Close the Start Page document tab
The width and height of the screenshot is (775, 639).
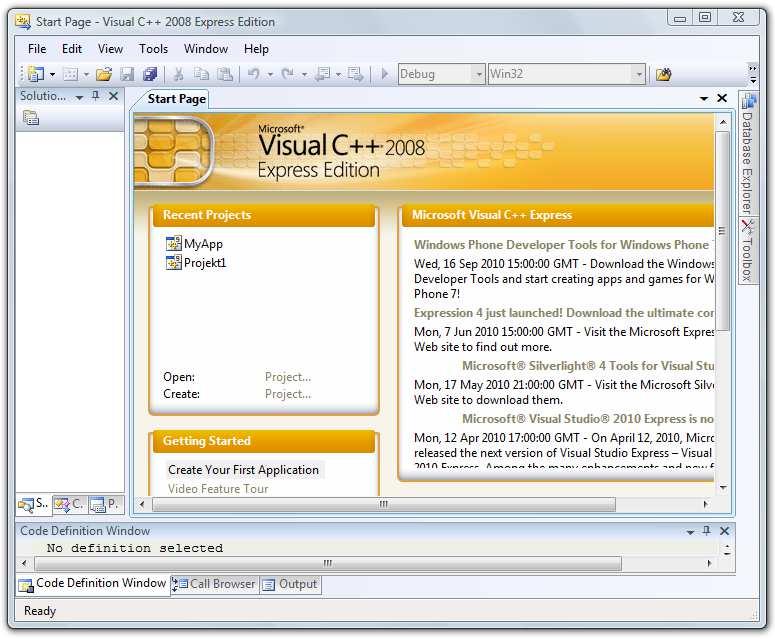point(722,98)
